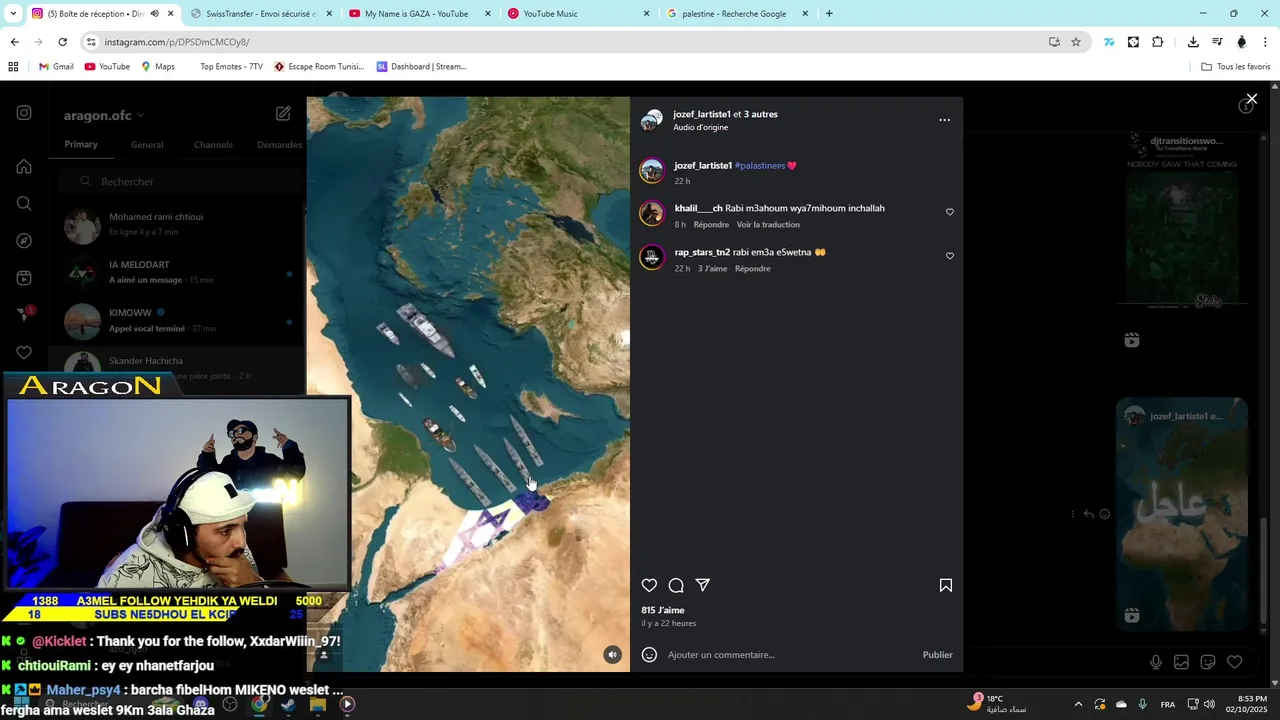Open the Tous les favoris folder
This screenshot has width=1280, height=720.
(1236, 67)
